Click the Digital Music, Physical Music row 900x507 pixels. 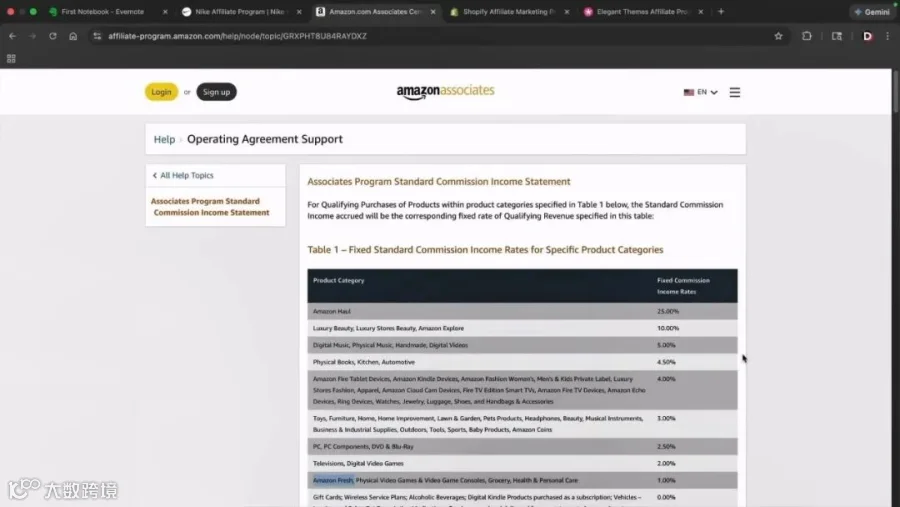[x=522, y=345]
